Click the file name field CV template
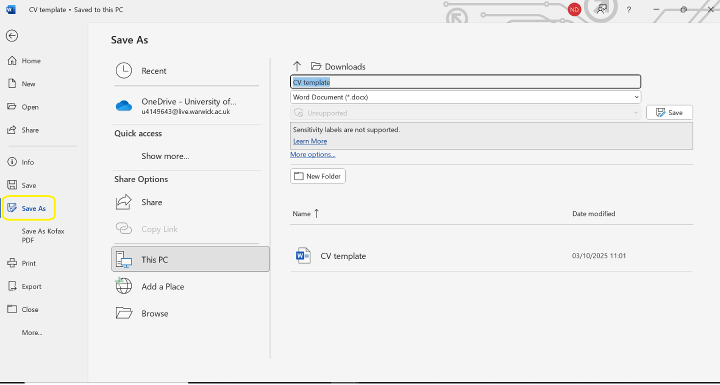The width and height of the screenshot is (720, 385). coord(466,82)
